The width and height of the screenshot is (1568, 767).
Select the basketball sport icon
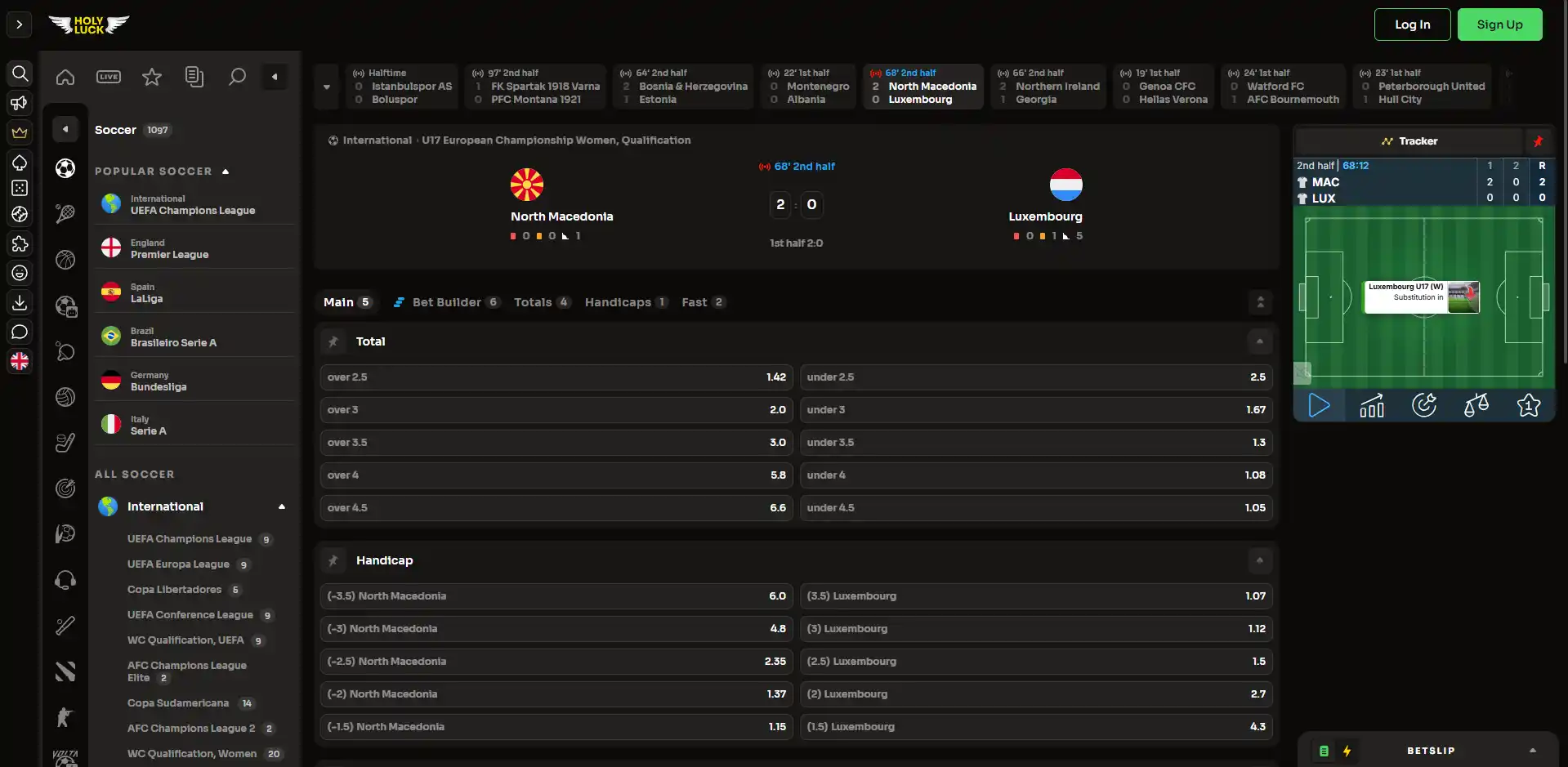[65, 260]
